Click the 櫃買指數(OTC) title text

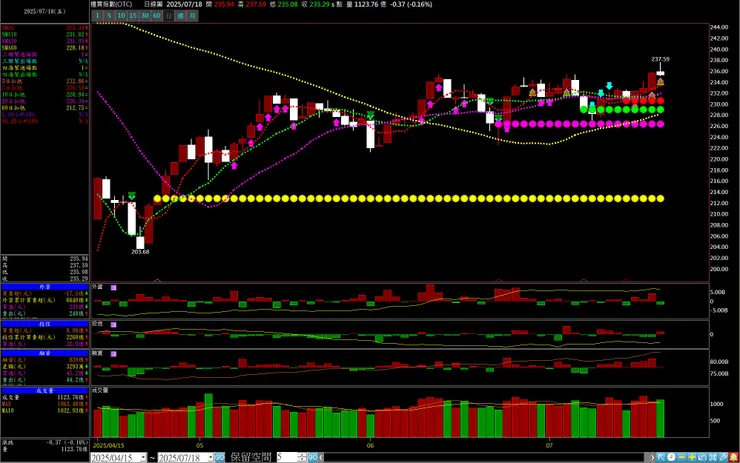tap(111, 4)
